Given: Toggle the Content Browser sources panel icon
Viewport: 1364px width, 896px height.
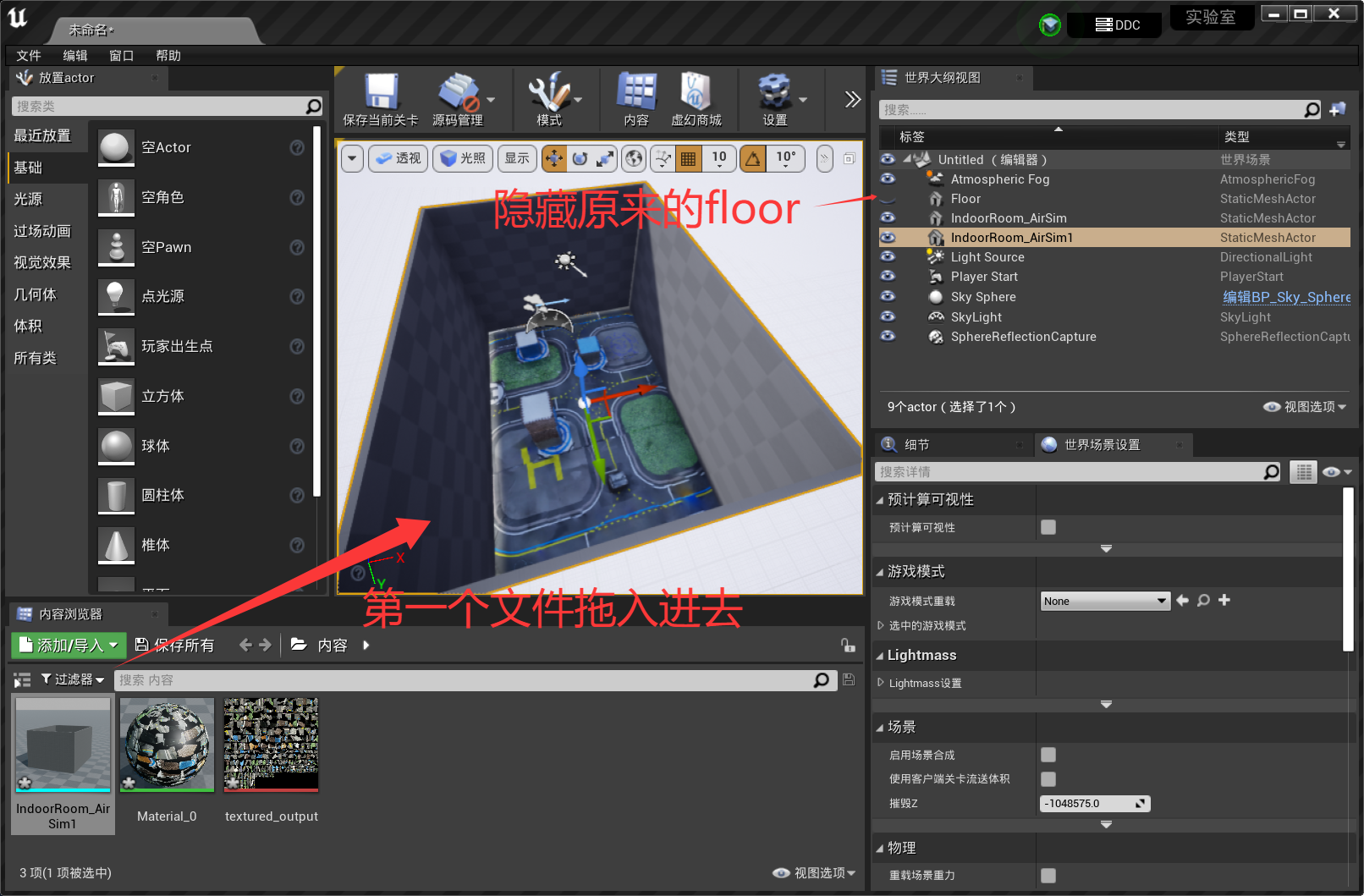Looking at the screenshot, I should click(22, 679).
